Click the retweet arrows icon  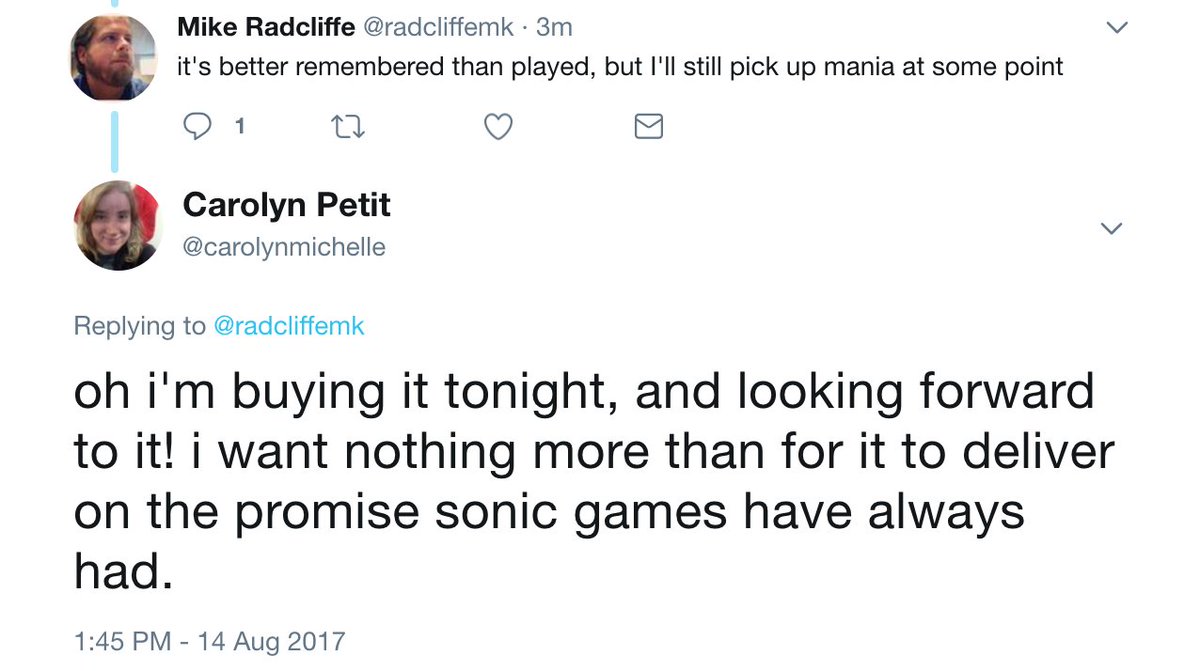347,127
